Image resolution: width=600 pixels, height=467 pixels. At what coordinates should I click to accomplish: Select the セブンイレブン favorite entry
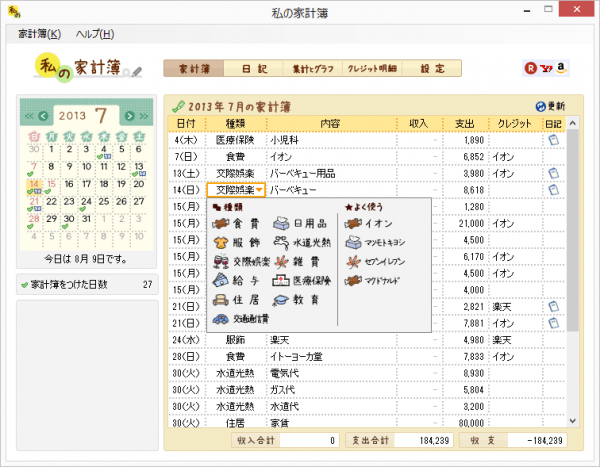coord(375,261)
